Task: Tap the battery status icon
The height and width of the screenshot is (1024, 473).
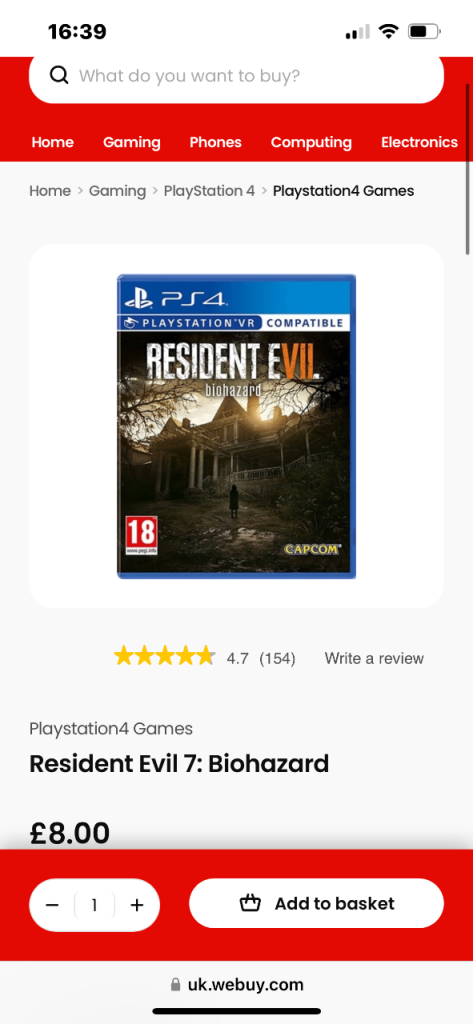Action: point(425,31)
